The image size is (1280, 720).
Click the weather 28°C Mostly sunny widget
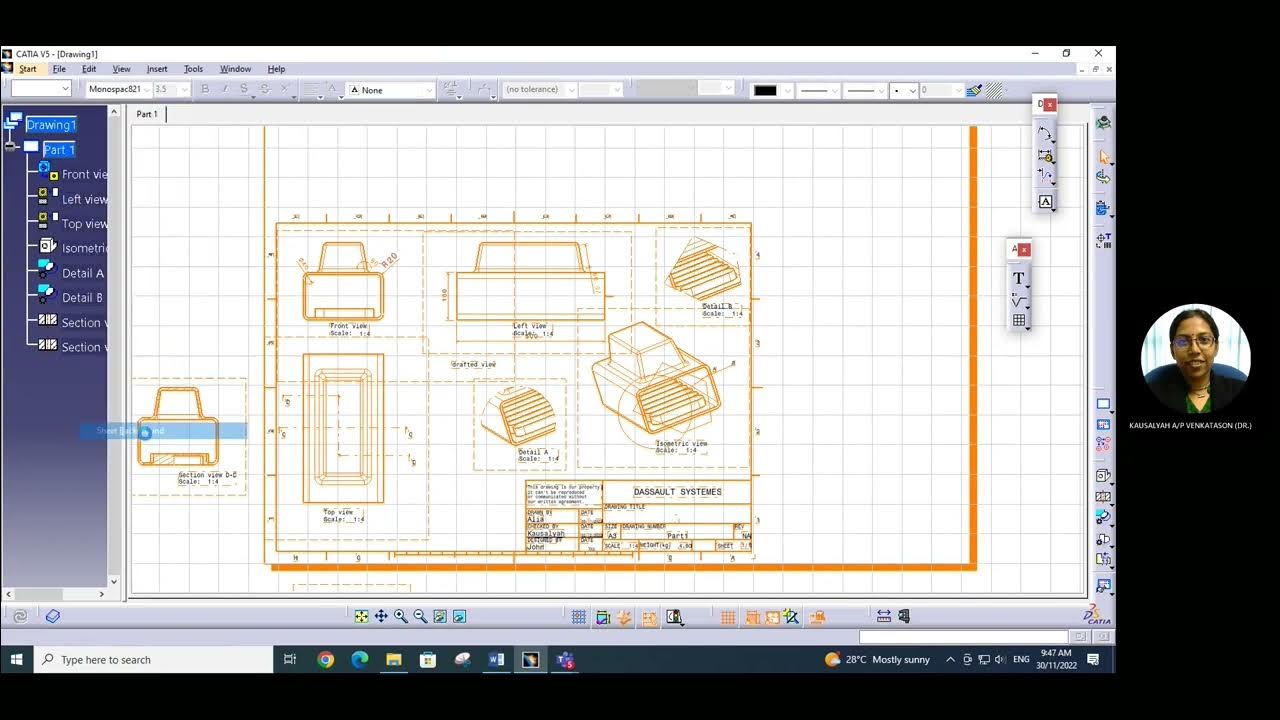[877, 659]
